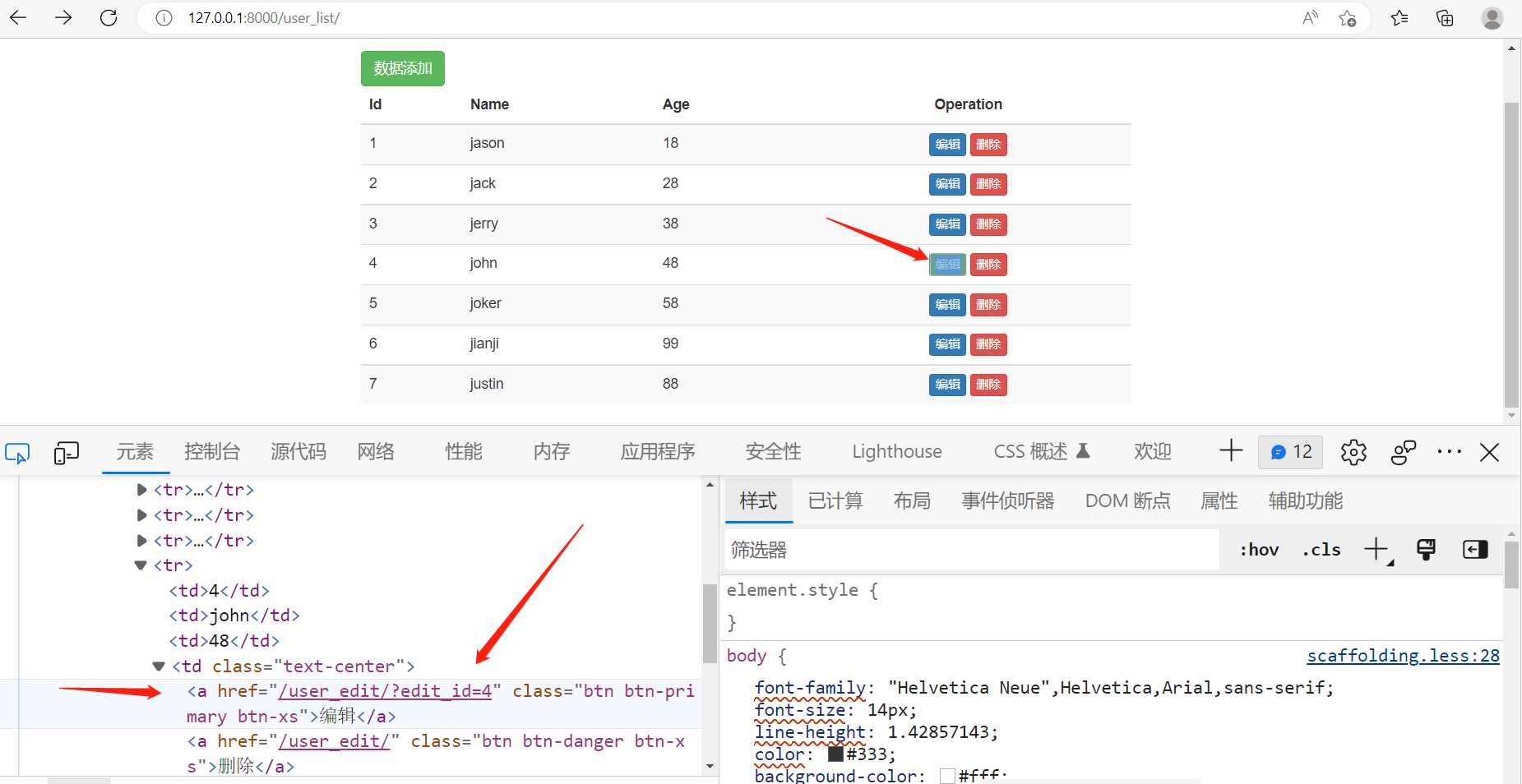Add this page to favorites

point(1347,18)
